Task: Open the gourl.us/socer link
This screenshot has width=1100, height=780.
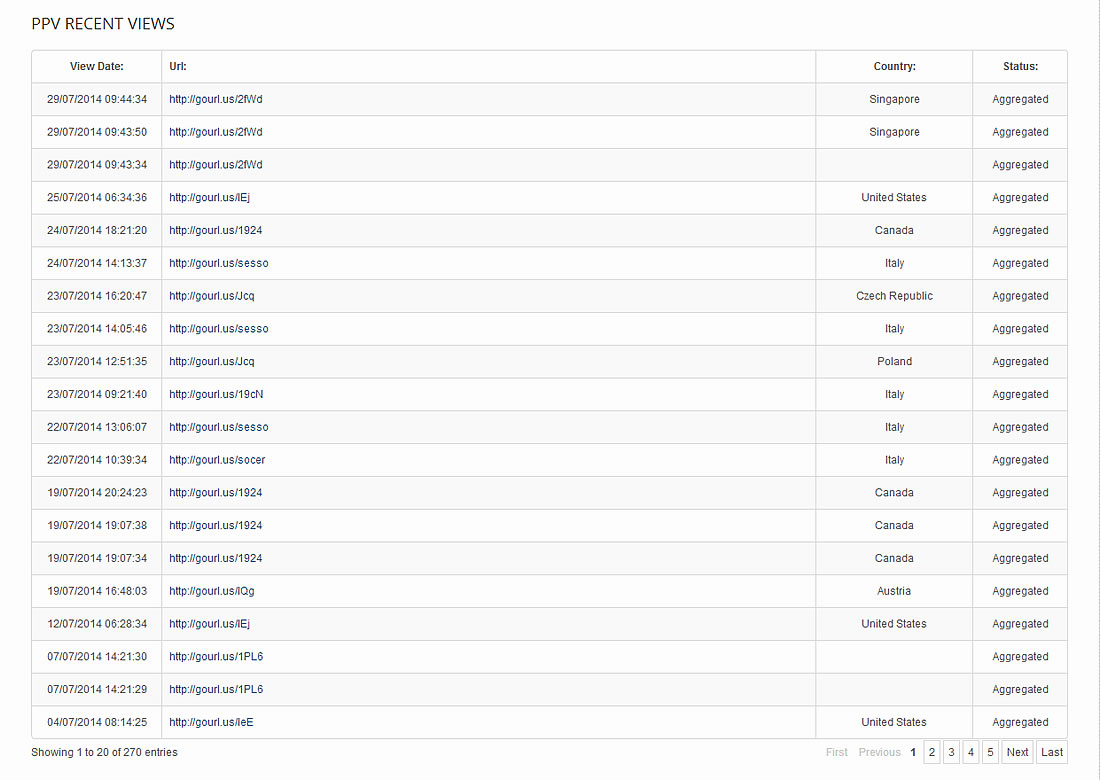Action: (x=217, y=460)
